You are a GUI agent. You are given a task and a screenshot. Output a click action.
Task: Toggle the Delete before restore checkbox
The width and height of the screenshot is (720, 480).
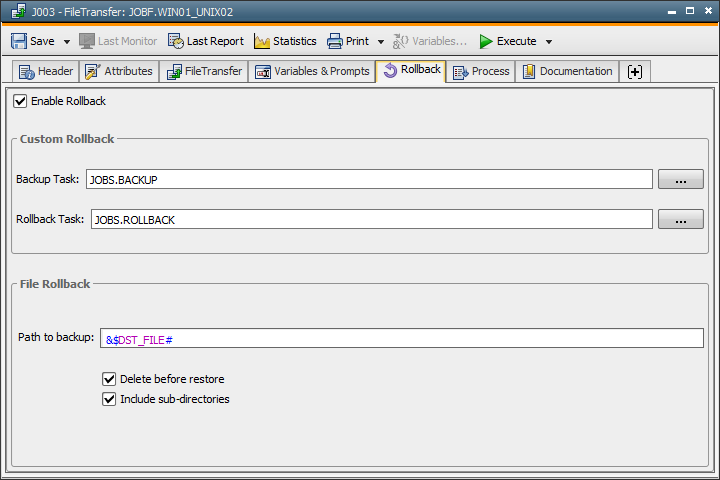tap(109, 379)
